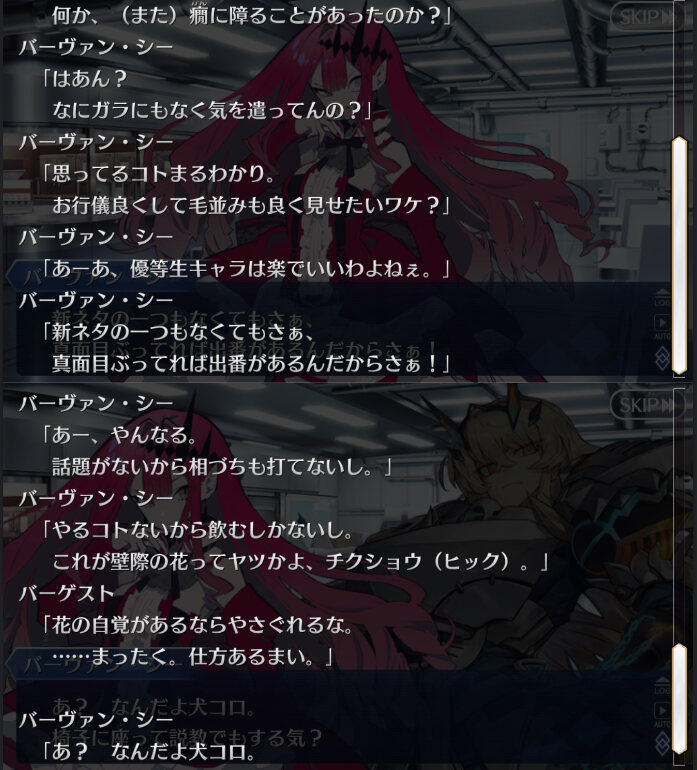Click the SKIP button above the はあん？ dialogue
The height and width of the screenshot is (770, 697).
point(646,17)
